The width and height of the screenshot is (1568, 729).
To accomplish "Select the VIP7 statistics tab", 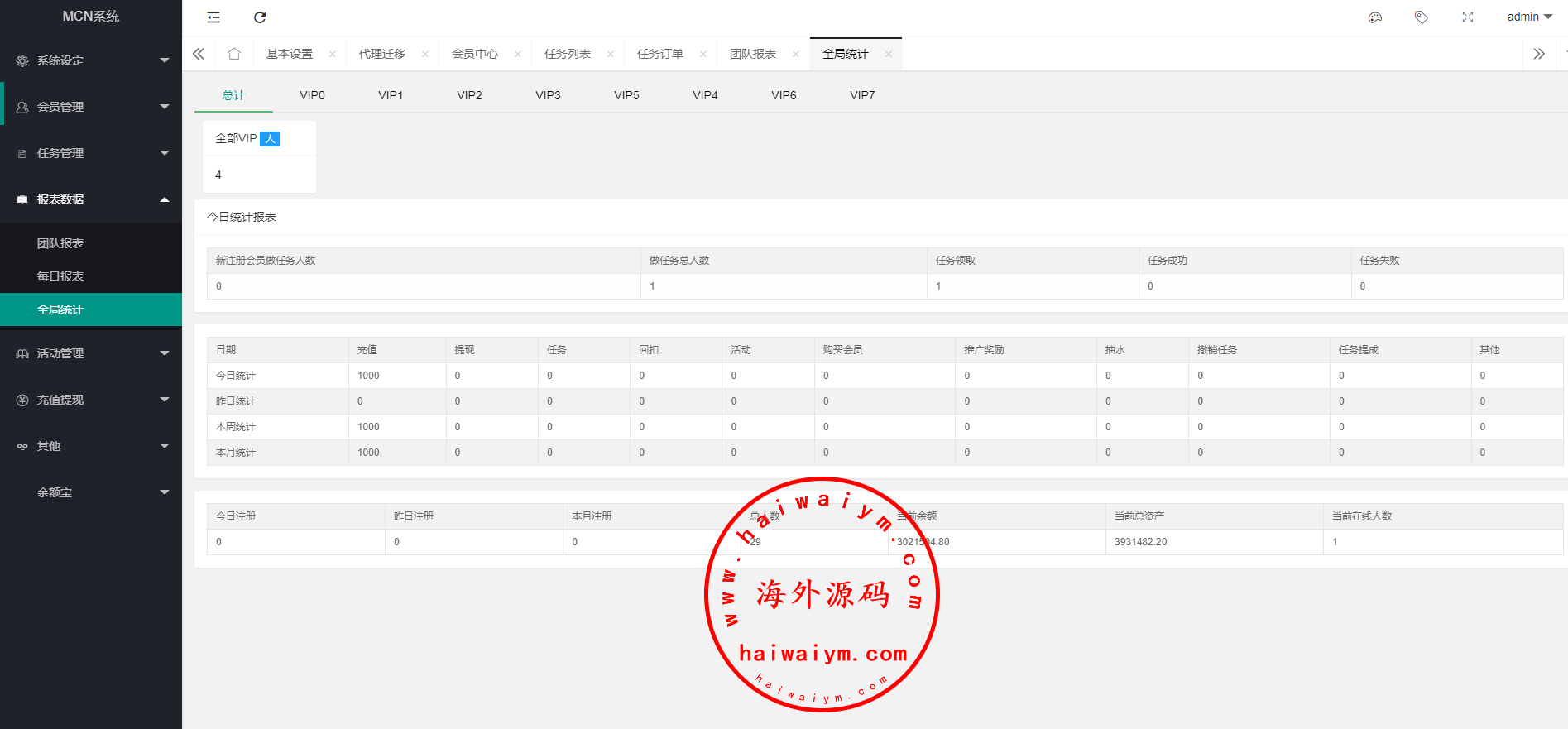I will click(x=862, y=95).
